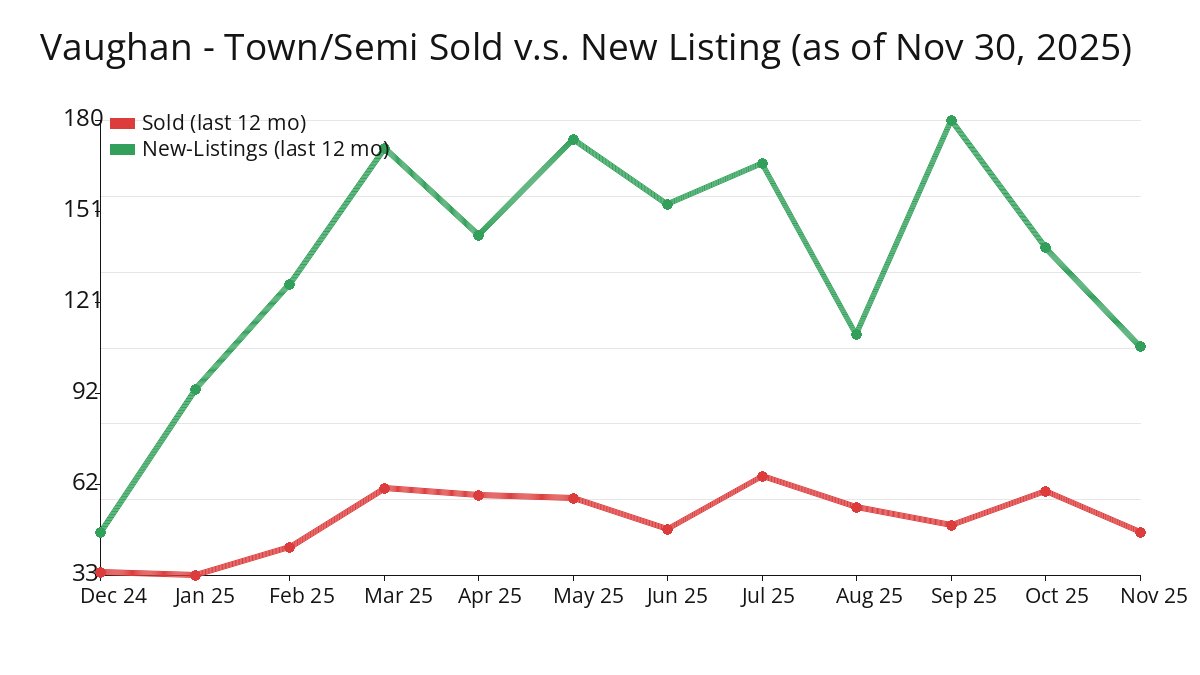Select the green data point at Dec 24
The image size is (1200, 675).
100,532
